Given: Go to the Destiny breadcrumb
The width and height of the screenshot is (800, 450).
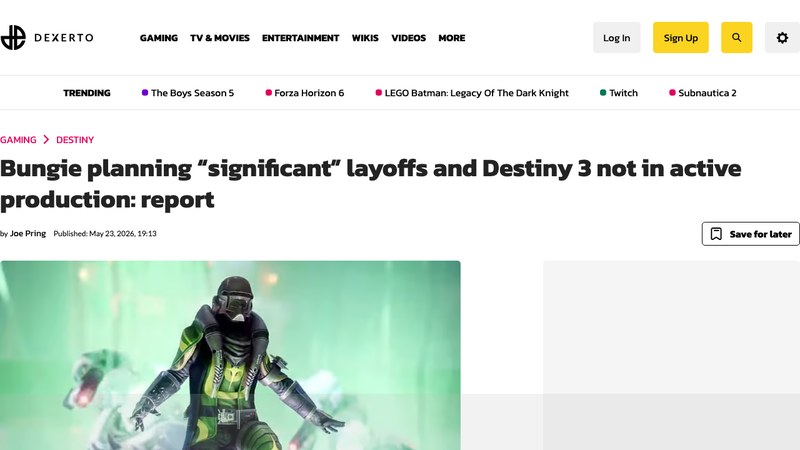Looking at the screenshot, I should coord(75,140).
